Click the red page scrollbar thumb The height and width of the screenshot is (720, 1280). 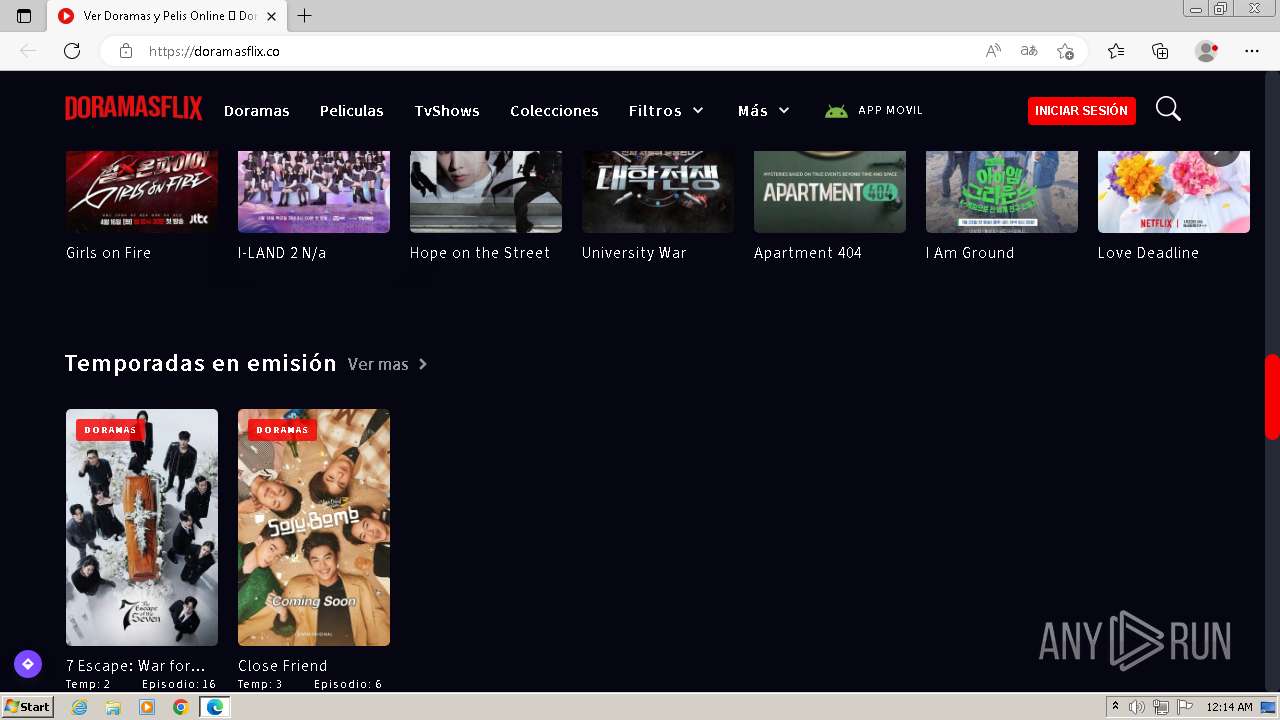(x=1272, y=397)
